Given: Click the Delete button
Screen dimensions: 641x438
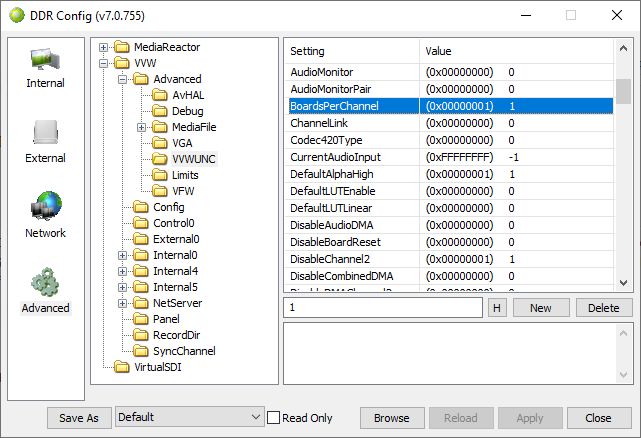Looking at the screenshot, I should [x=604, y=308].
